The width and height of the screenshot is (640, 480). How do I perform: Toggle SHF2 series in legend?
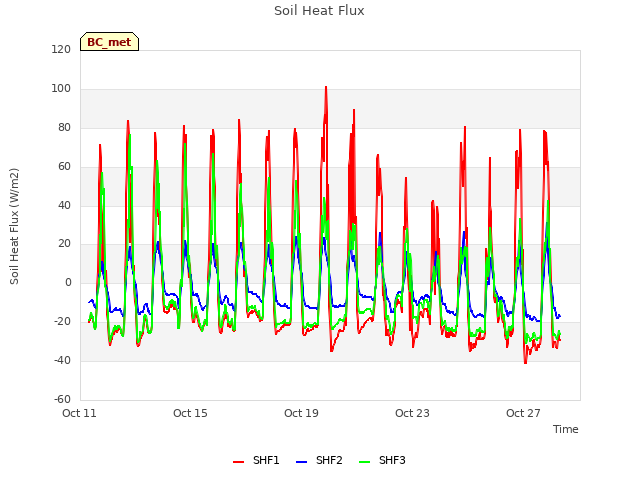pyautogui.click(x=319, y=460)
